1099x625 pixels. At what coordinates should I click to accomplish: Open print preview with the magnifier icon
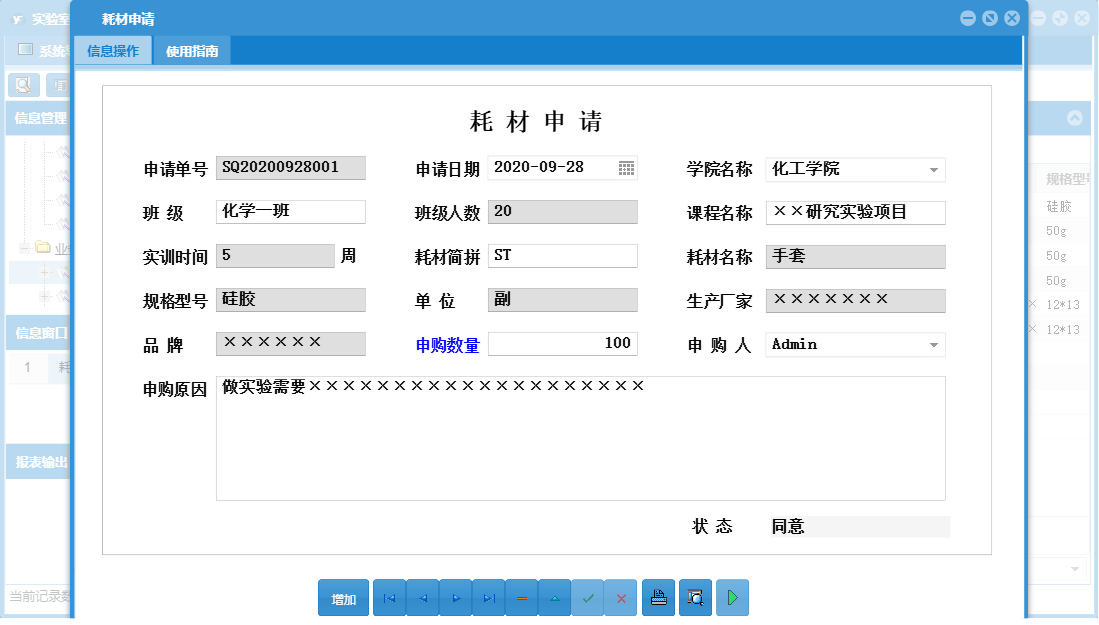tap(694, 597)
